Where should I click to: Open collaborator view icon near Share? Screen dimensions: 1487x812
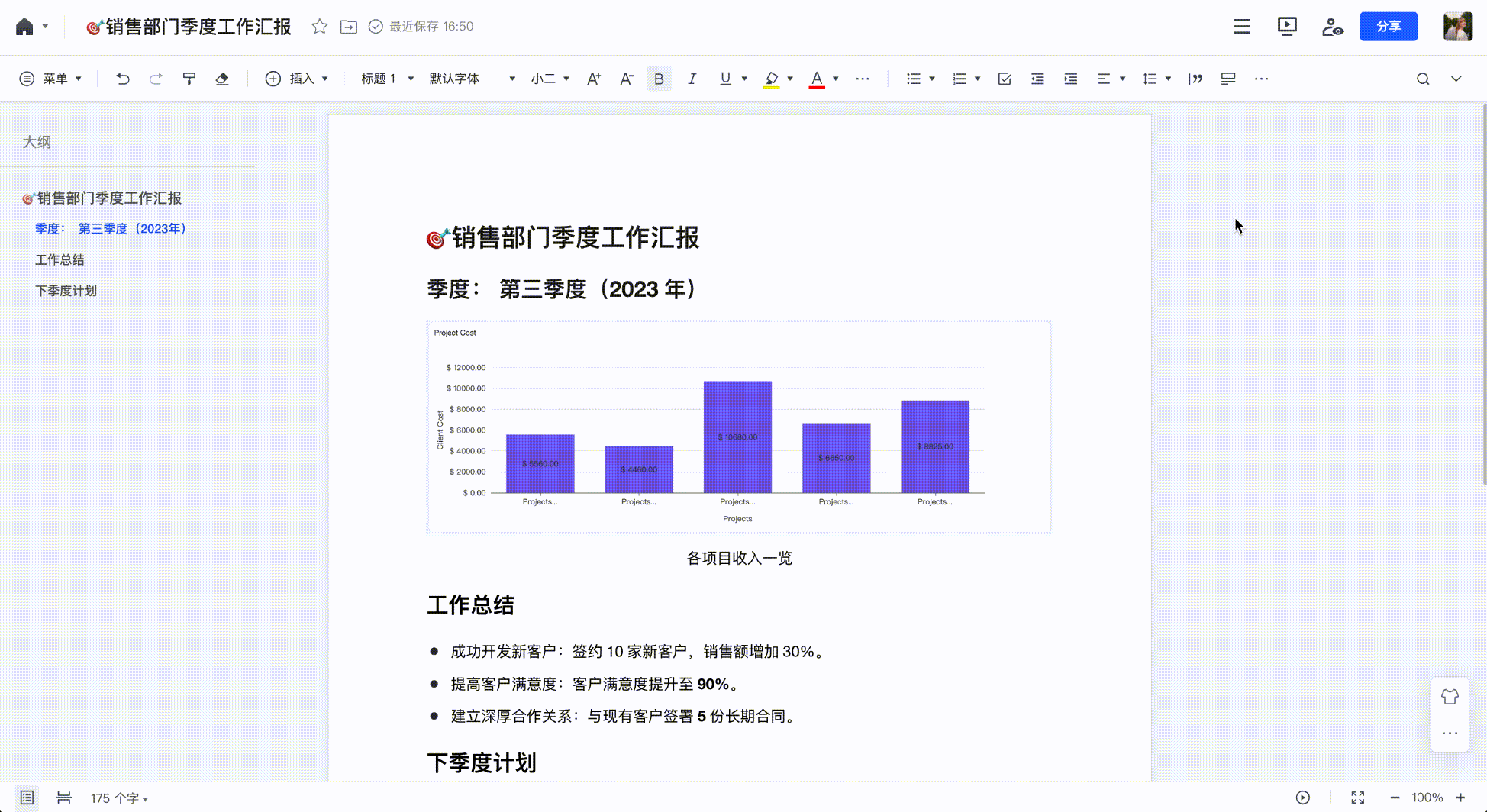point(1333,26)
